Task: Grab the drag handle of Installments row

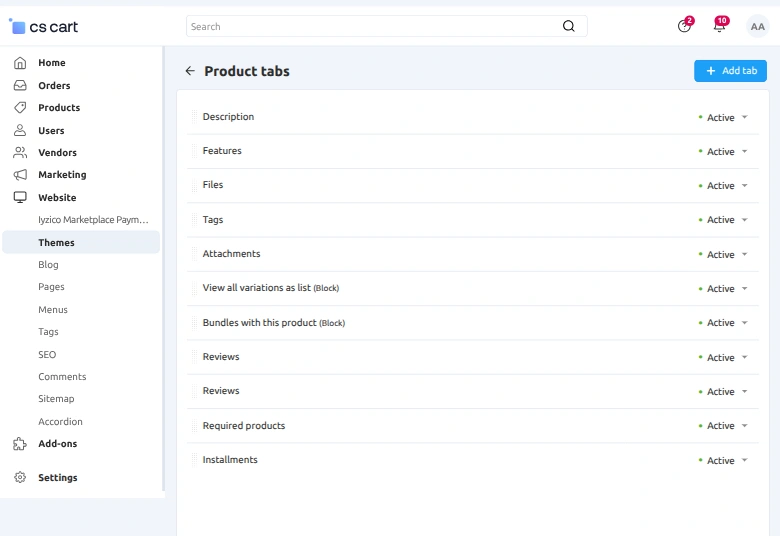Action: coord(195,460)
